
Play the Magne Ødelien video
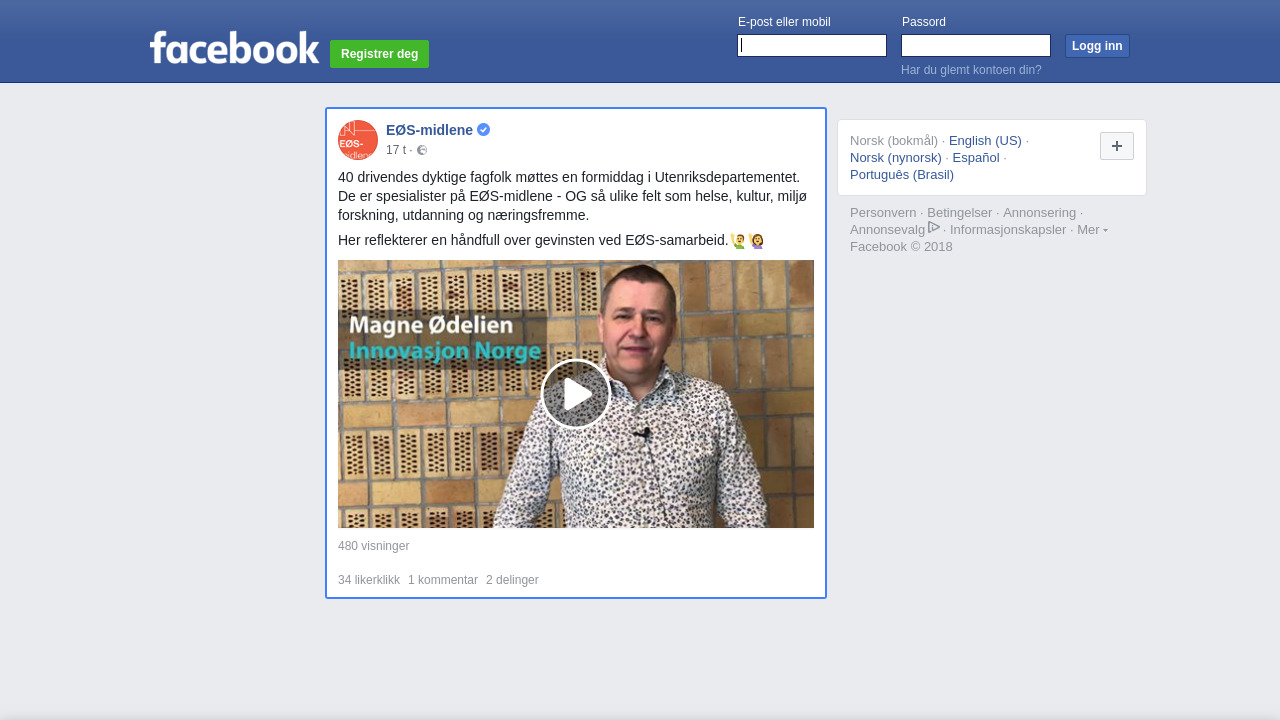coord(576,394)
